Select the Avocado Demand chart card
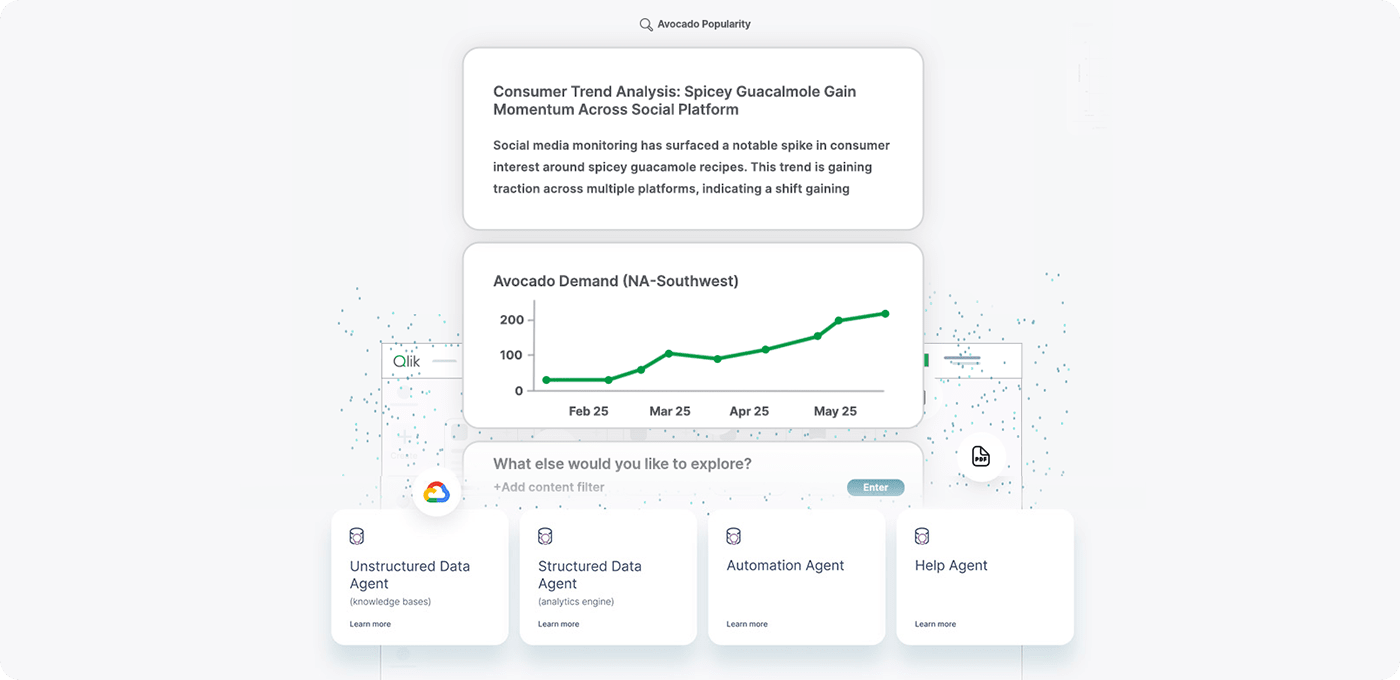This screenshot has width=1400, height=680. (693, 335)
